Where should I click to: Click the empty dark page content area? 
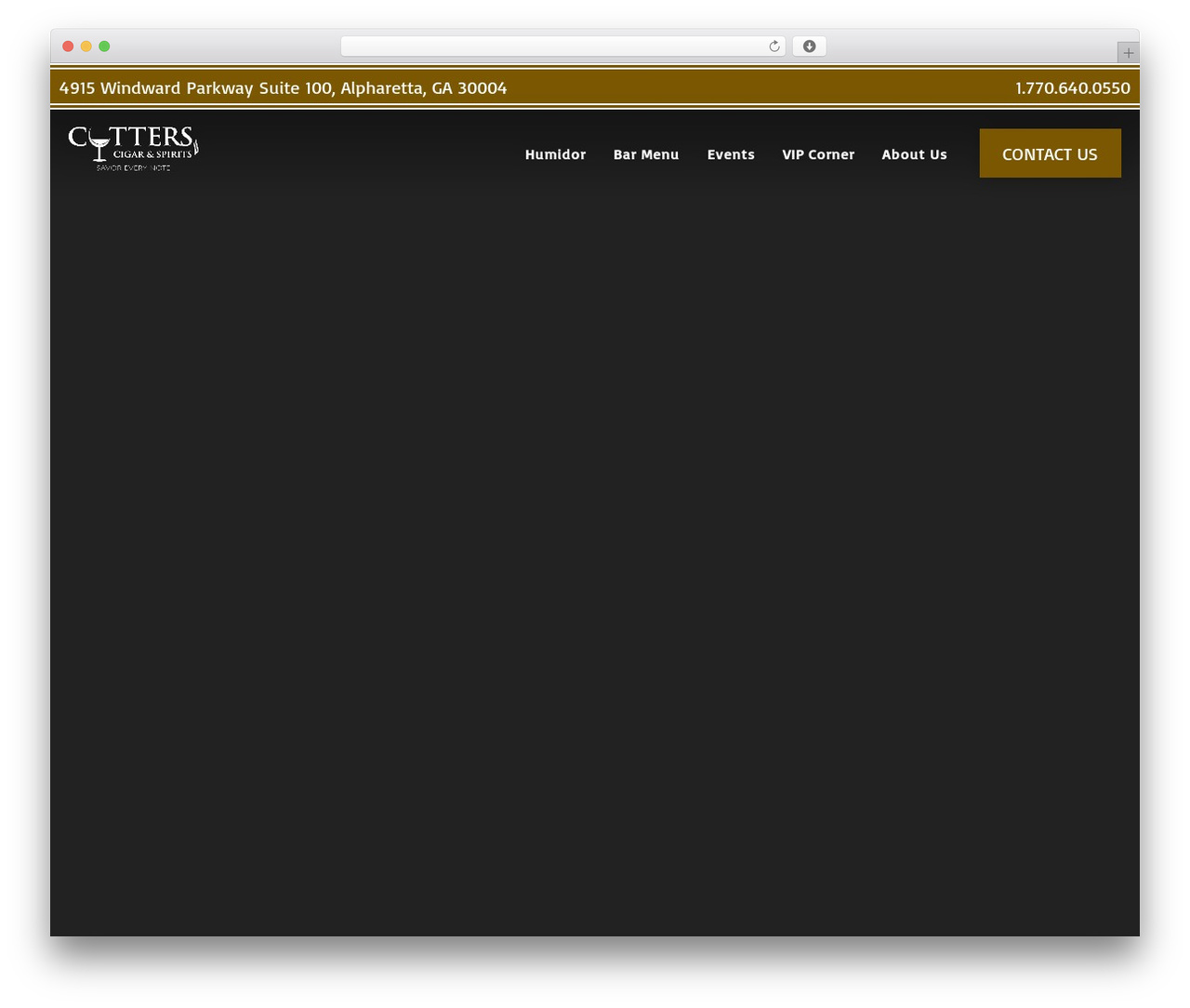pyautogui.click(x=595, y=558)
